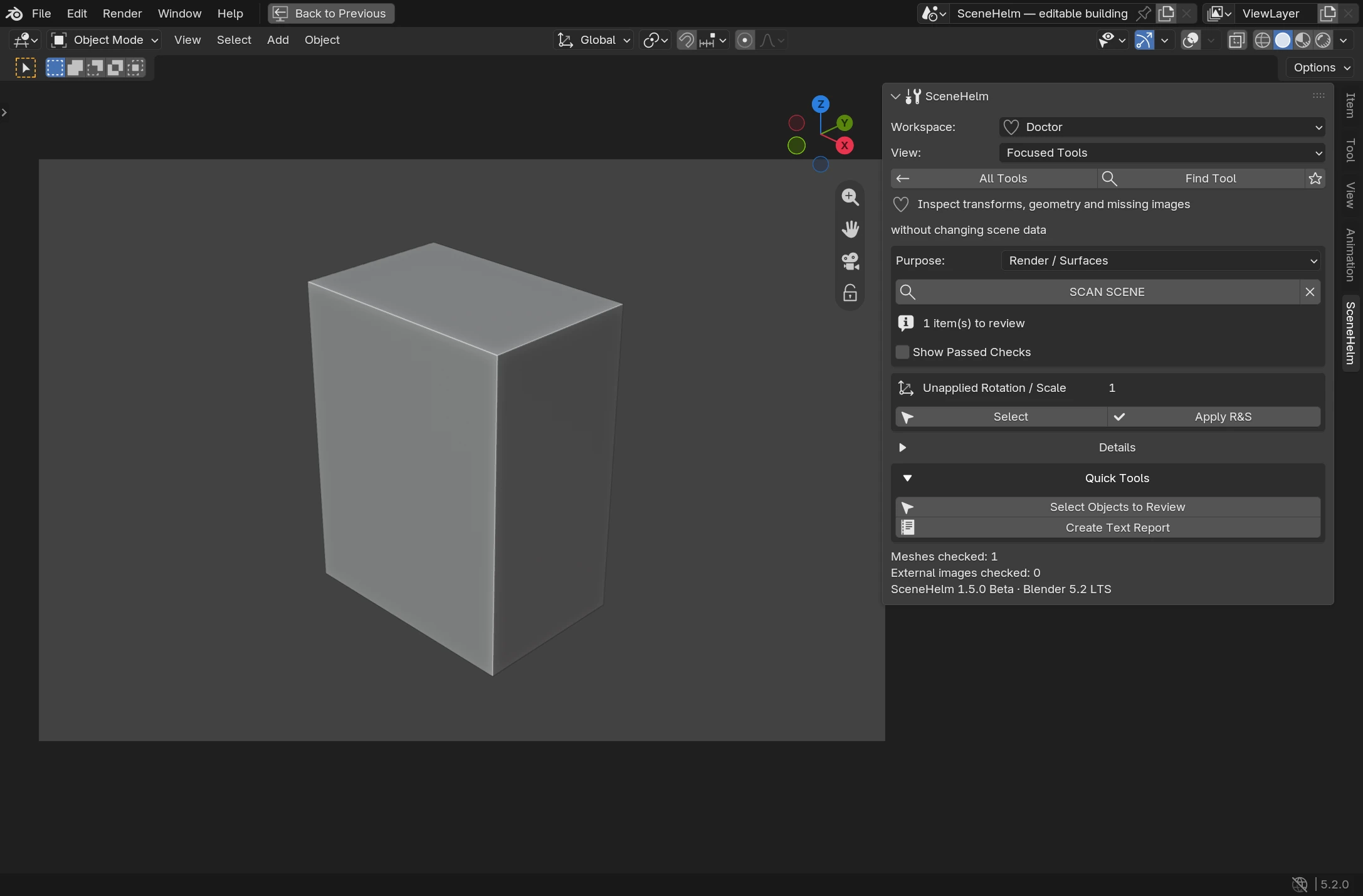Click the scene name field SceneHelm — editable building
The width and height of the screenshot is (1363, 896).
[1042, 13]
